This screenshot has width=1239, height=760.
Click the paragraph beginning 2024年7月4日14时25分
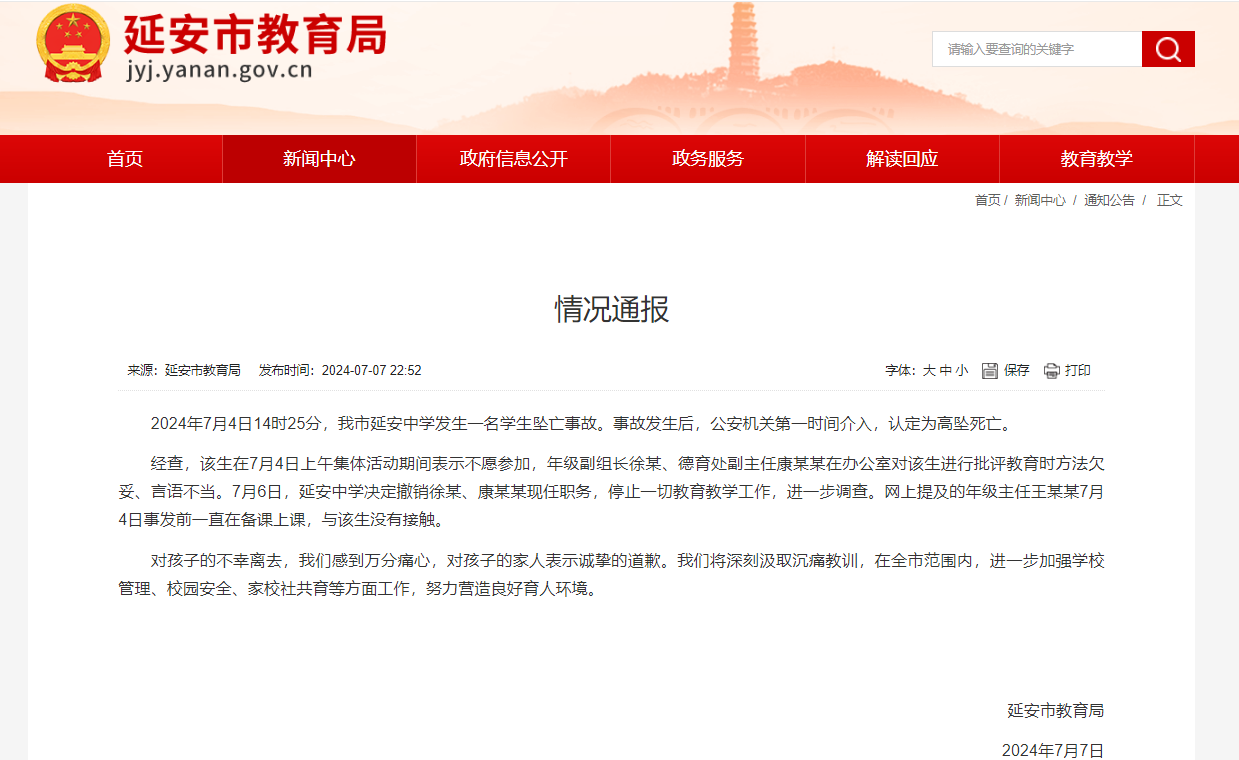(584, 424)
